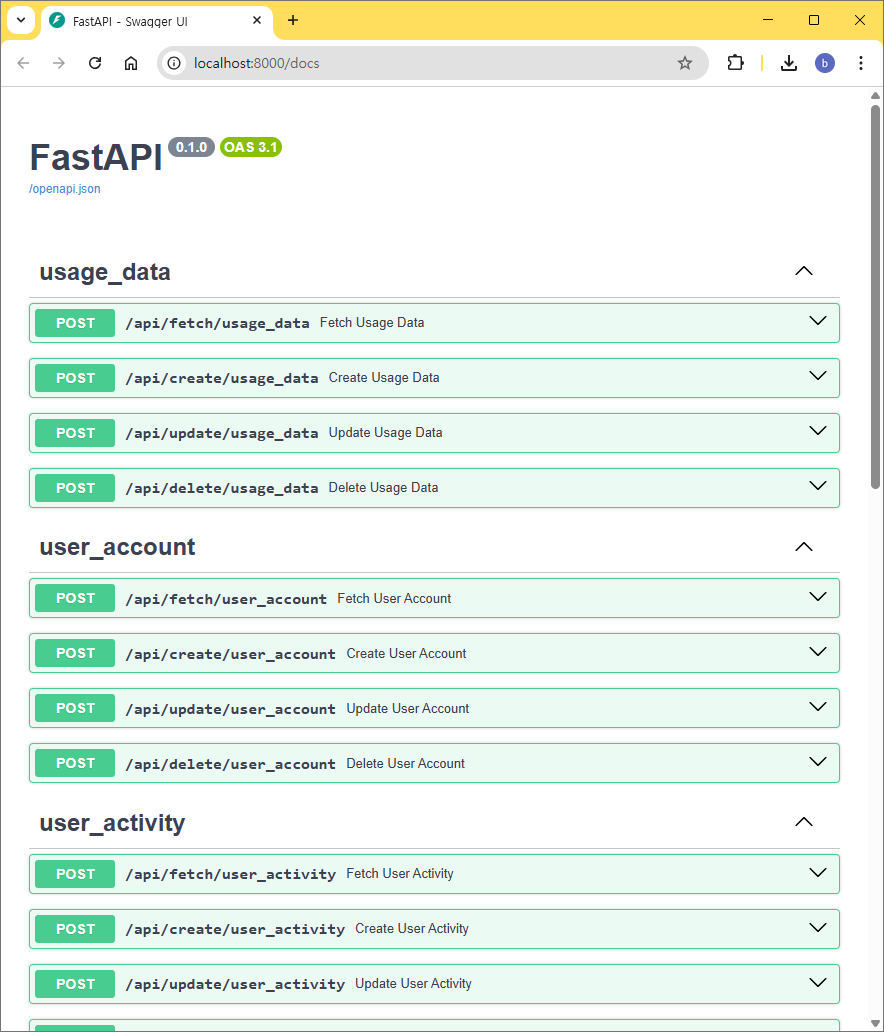
Task: Collapse the usage_data section chevron
Action: pyautogui.click(x=804, y=271)
